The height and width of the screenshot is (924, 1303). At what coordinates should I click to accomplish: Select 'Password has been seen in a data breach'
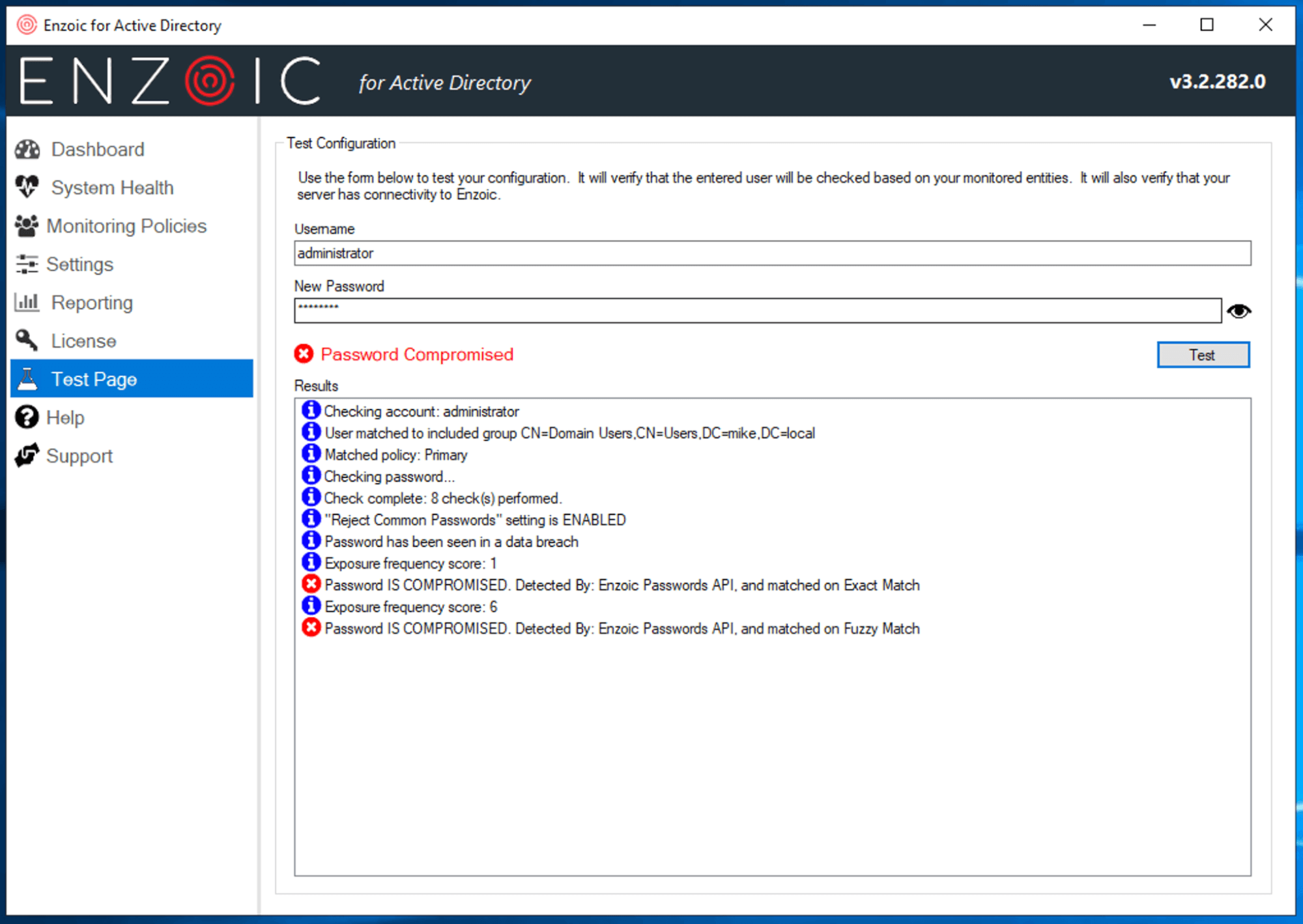tap(451, 542)
